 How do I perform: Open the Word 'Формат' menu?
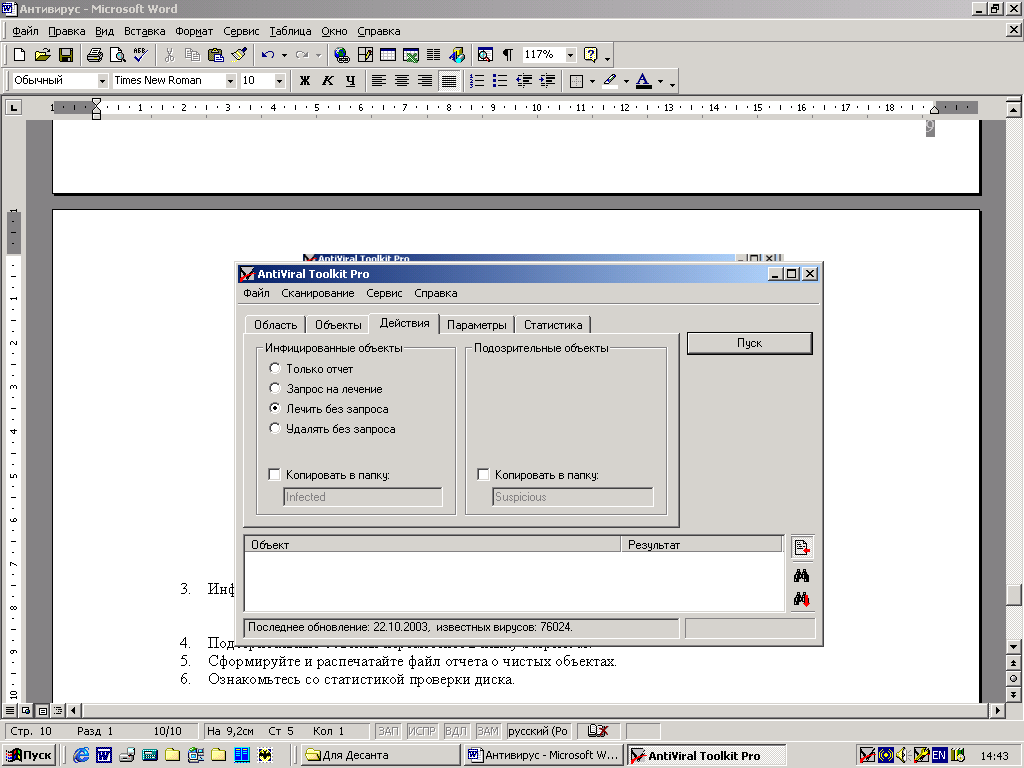(194, 31)
